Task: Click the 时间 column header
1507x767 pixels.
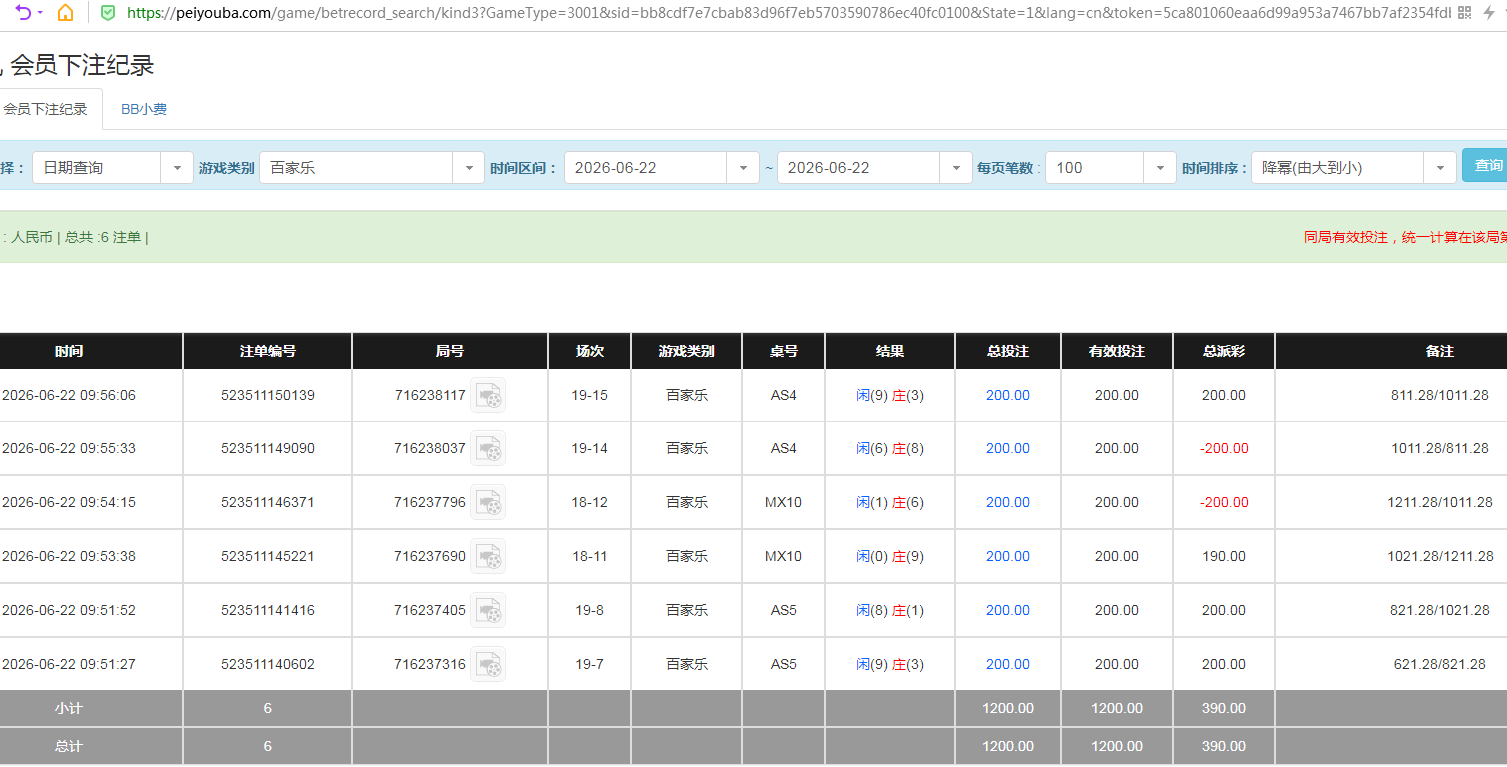Action: [x=69, y=351]
